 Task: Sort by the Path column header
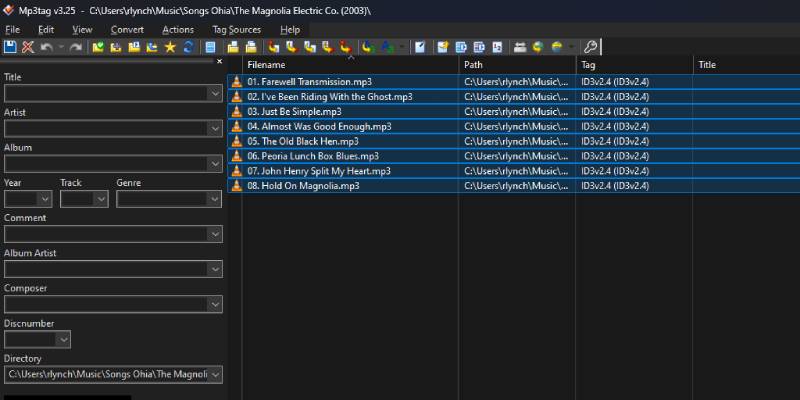pos(517,65)
